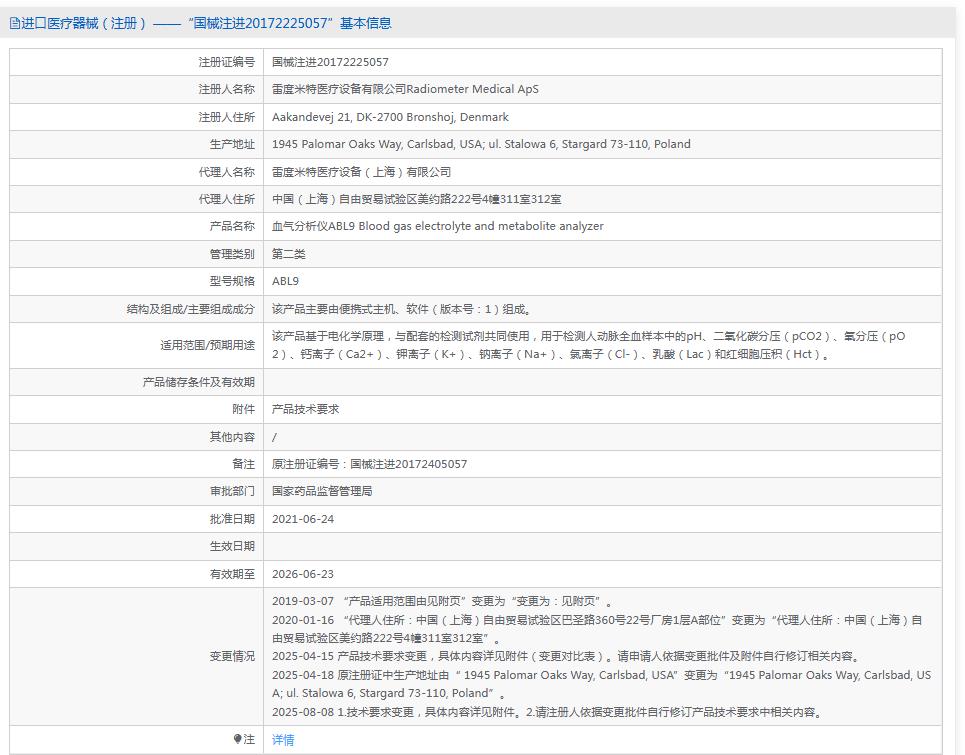Select the page title 进口医疗器械（注册）基本信息
Viewport: 965px width, 755px height.
201,23
